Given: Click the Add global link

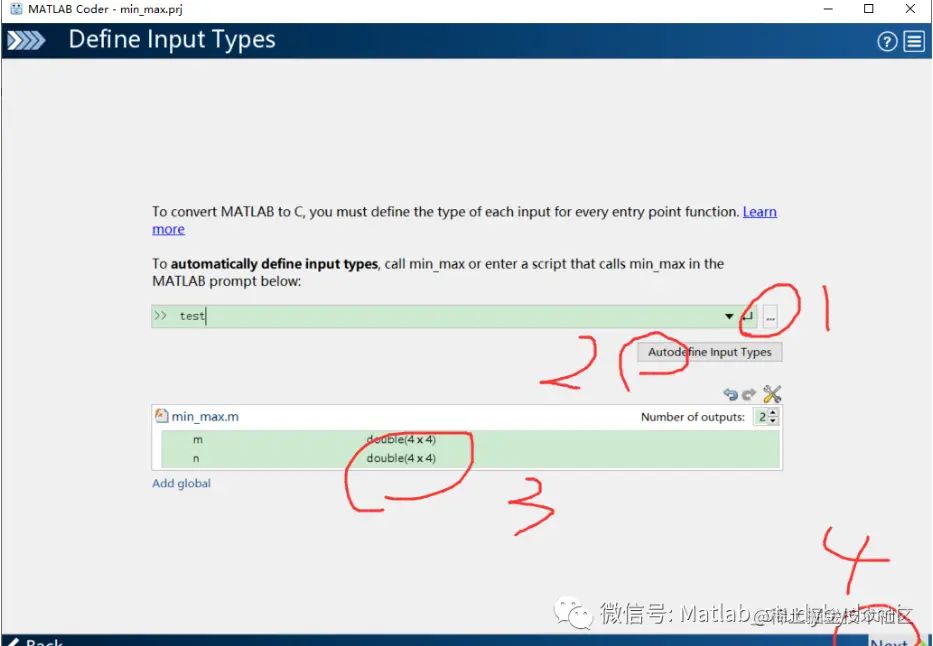Looking at the screenshot, I should (181, 483).
